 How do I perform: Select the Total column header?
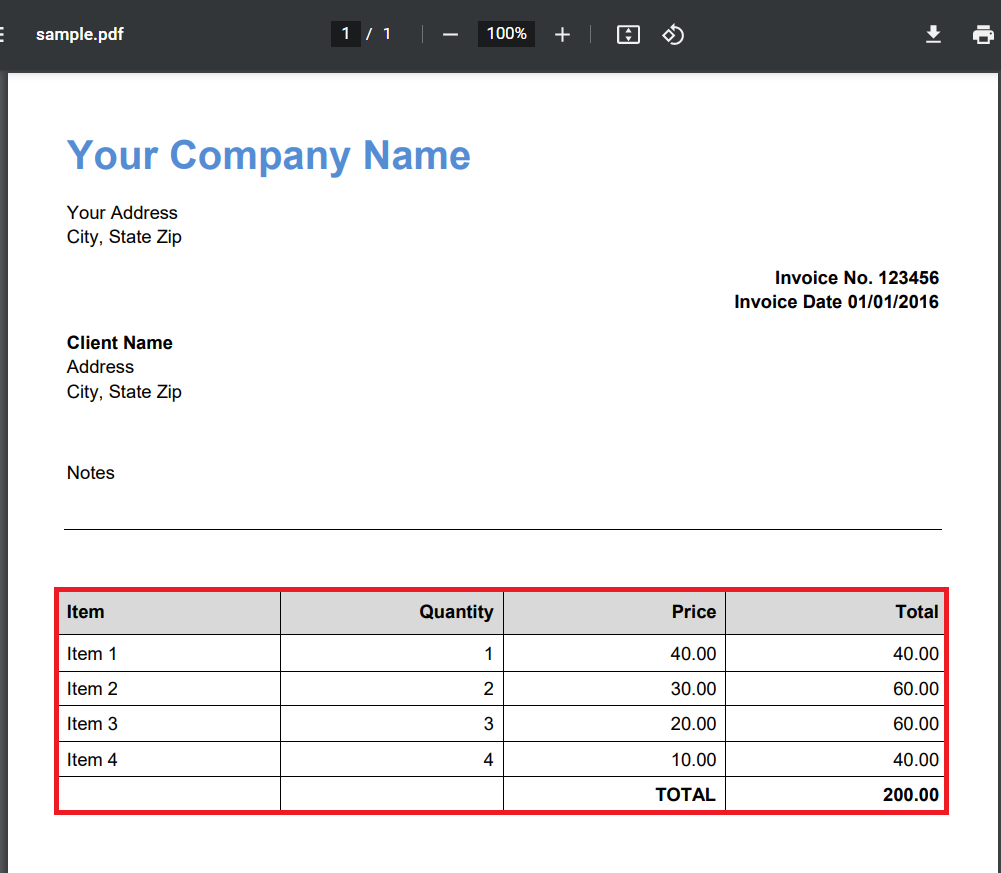pyautogui.click(x=834, y=612)
